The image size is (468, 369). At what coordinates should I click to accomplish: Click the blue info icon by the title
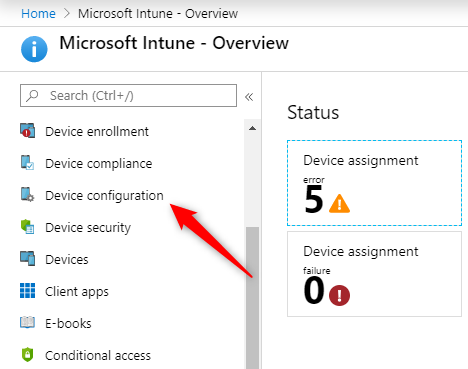point(34,49)
